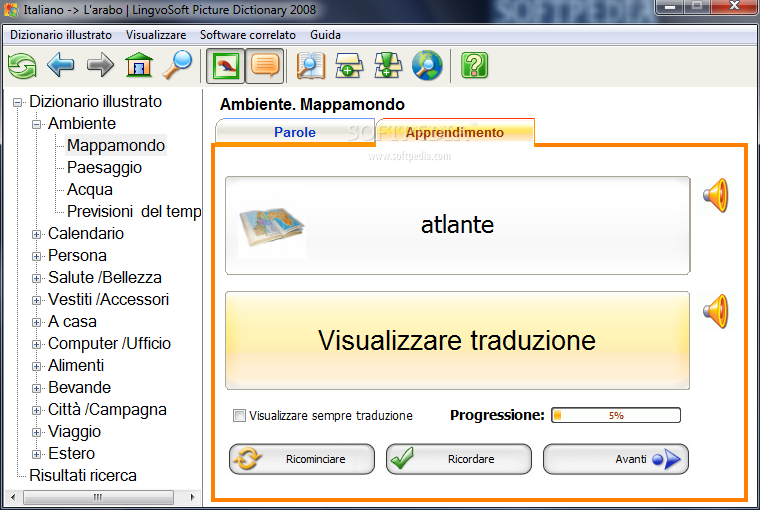Click the Ambiente. Mappamondo heading
Image resolution: width=760 pixels, height=510 pixels.
point(312,104)
